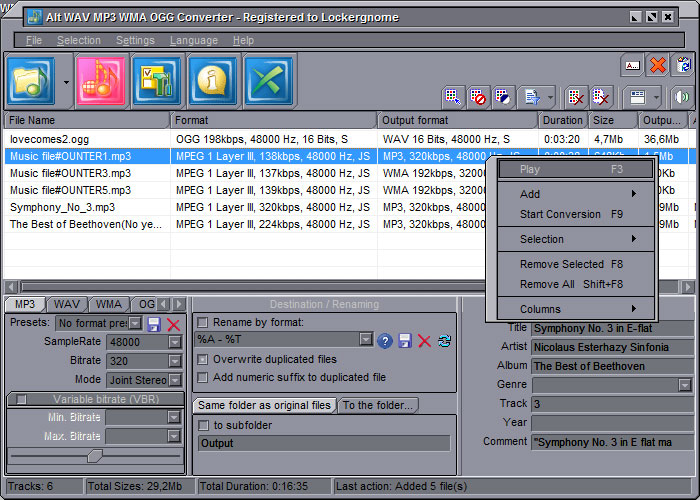Click the pink Start Conversion music note icon
This screenshot has height=500, width=700.
(x=101, y=81)
